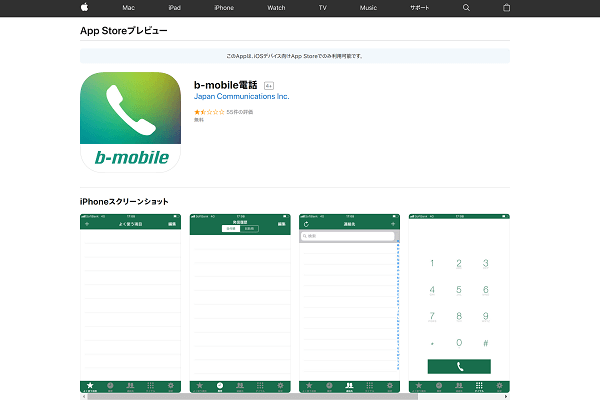Select the left segment in call history toggle
Screen dimensions: 600x400
tap(231, 229)
